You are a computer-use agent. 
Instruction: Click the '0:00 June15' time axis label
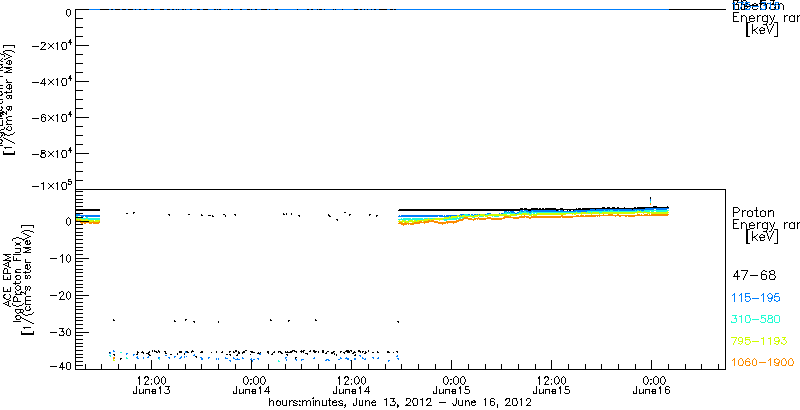point(452,385)
